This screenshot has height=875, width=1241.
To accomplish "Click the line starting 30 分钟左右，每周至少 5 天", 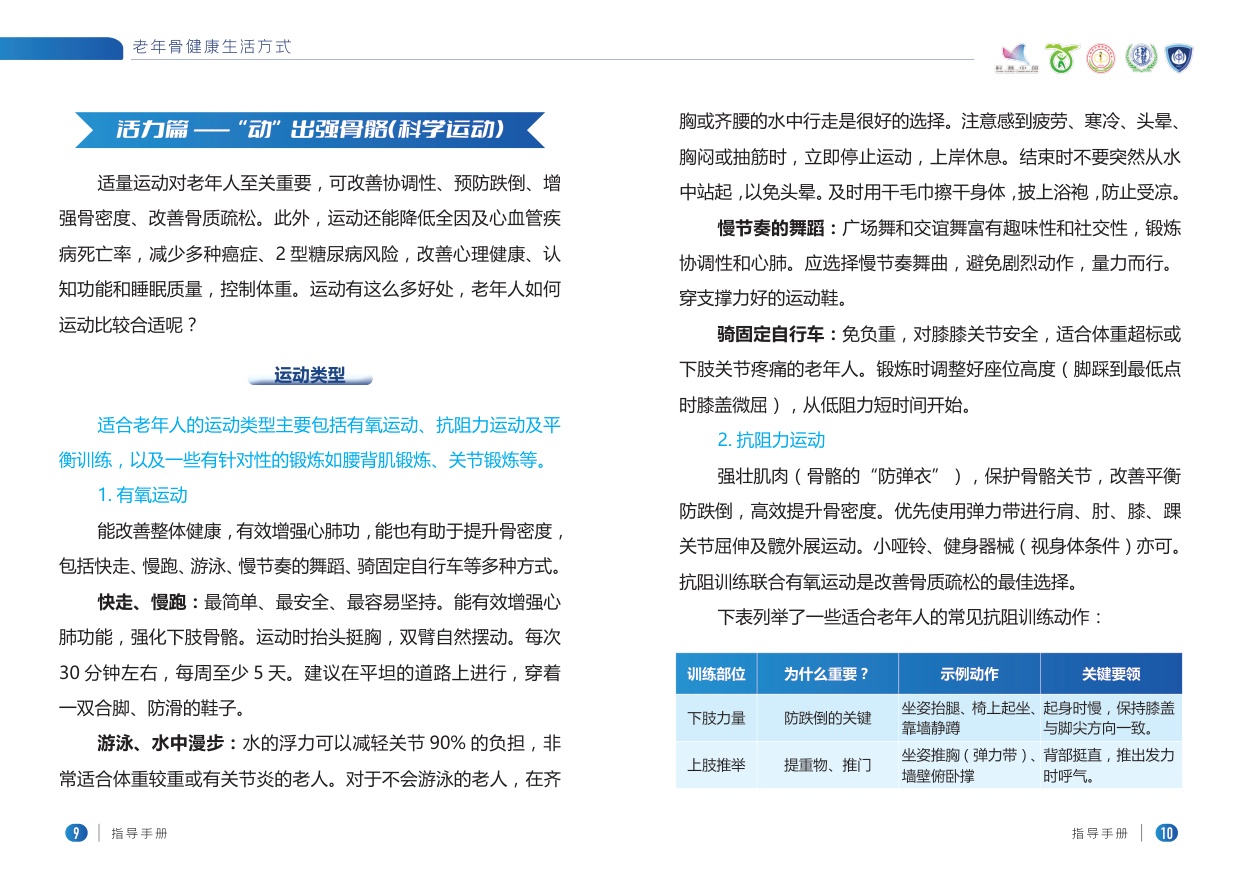I will click(310, 672).
